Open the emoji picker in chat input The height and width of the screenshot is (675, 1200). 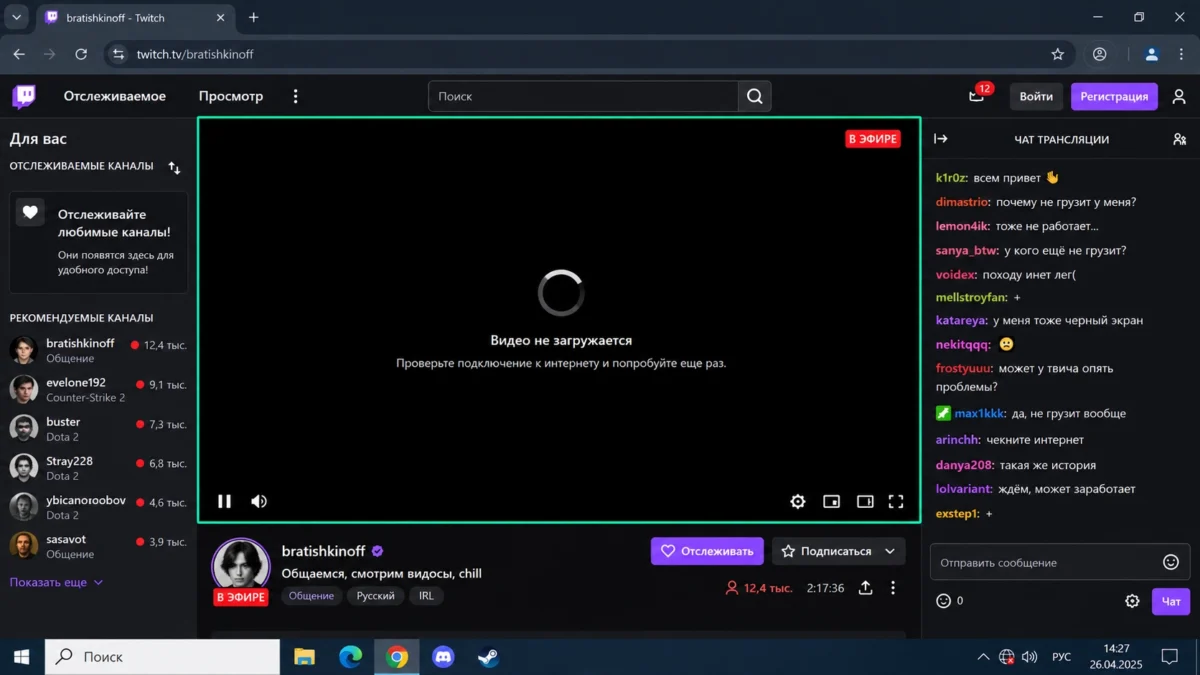(1171, 562)
